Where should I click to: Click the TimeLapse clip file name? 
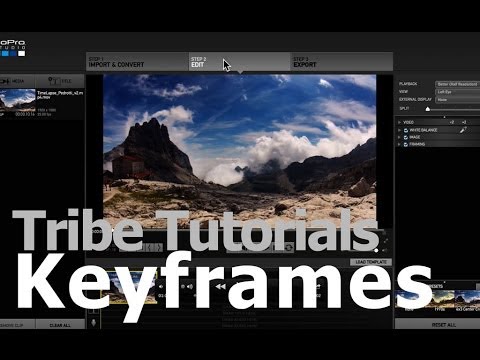(x=60, y=95)
